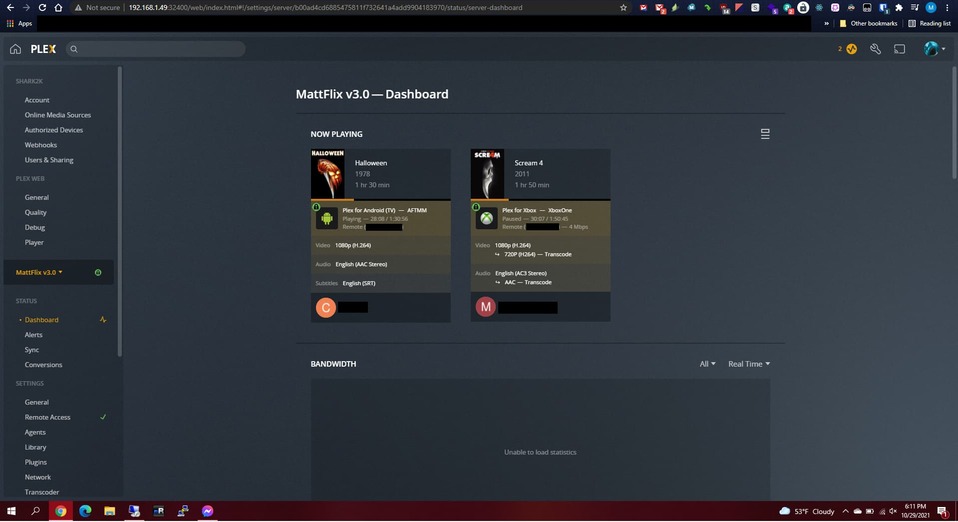
Task: Open Authorized Devices
Action: pos(54,130)
